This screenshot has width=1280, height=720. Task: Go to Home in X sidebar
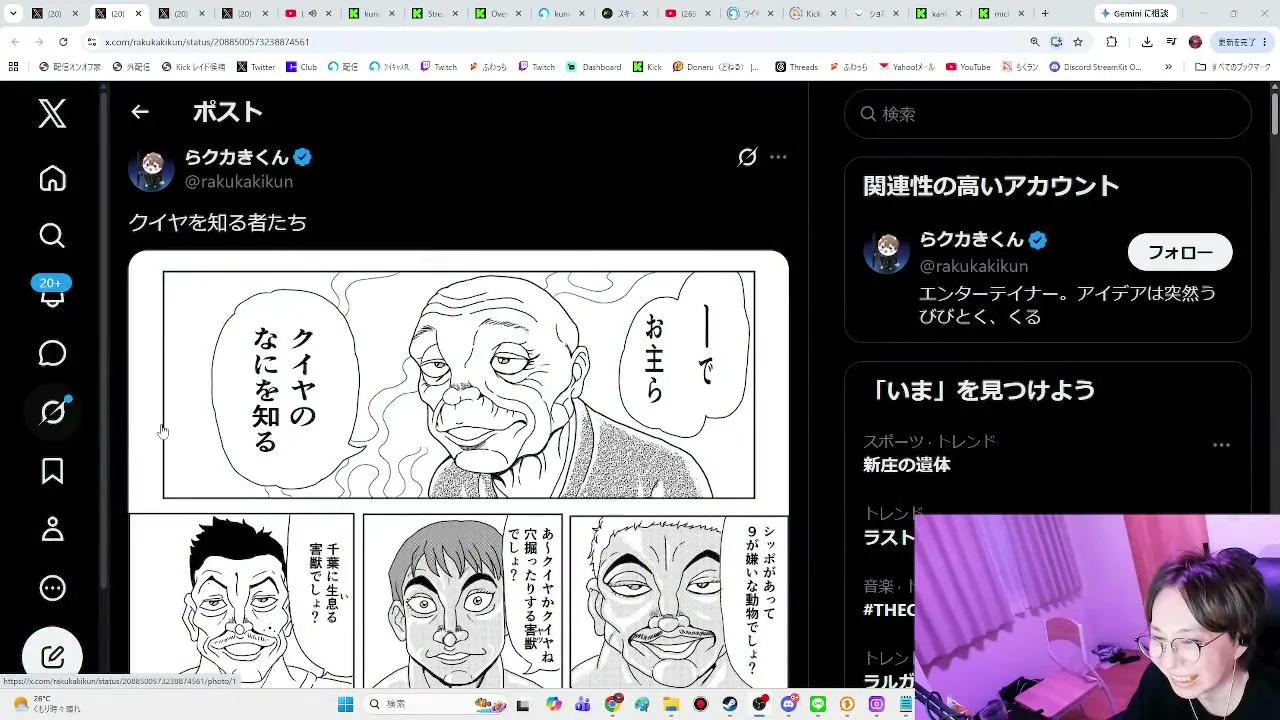[52, 178]
